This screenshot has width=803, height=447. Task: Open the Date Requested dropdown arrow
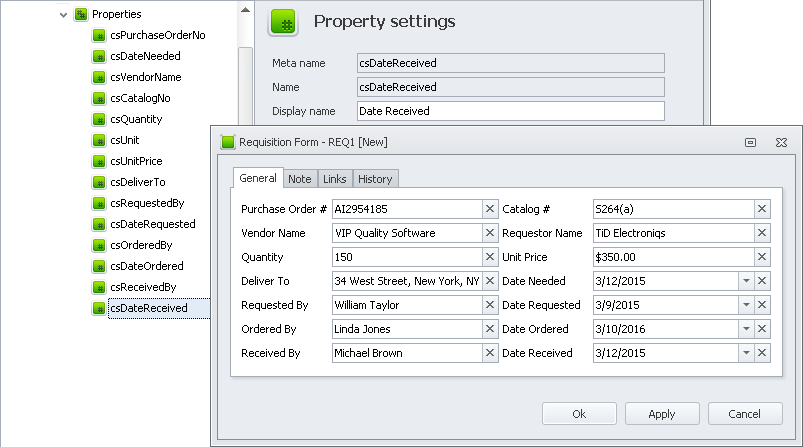[745, 305]
